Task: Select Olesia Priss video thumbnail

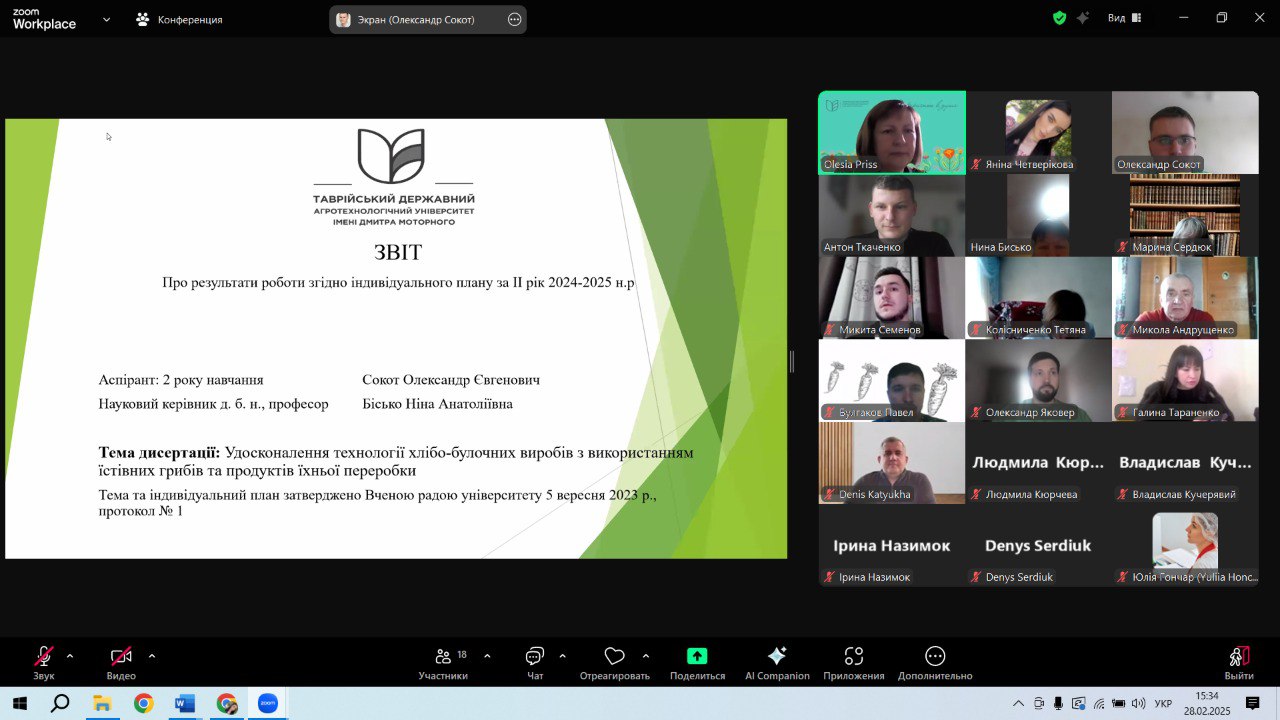Action: 892,132
